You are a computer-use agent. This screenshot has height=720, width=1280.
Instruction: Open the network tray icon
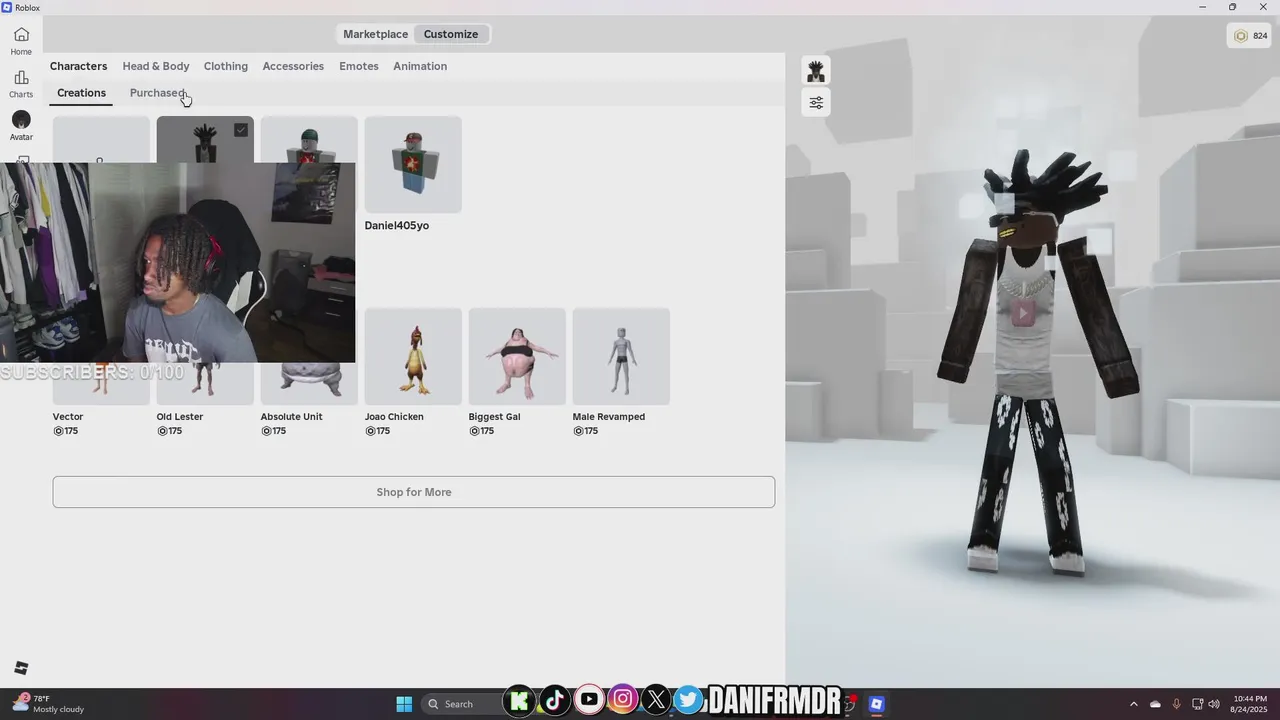1197,704
